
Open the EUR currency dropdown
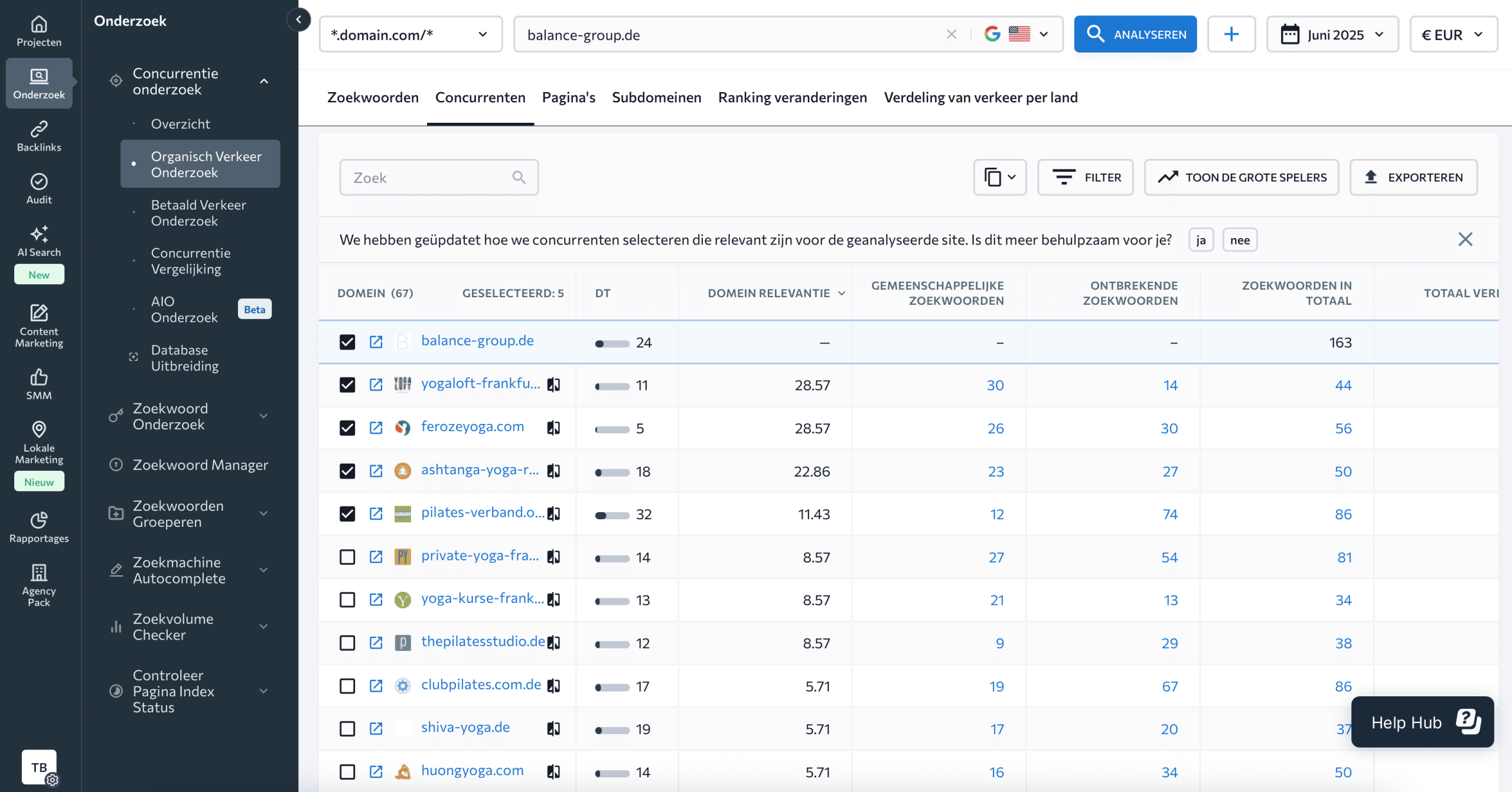[1454, 34]
